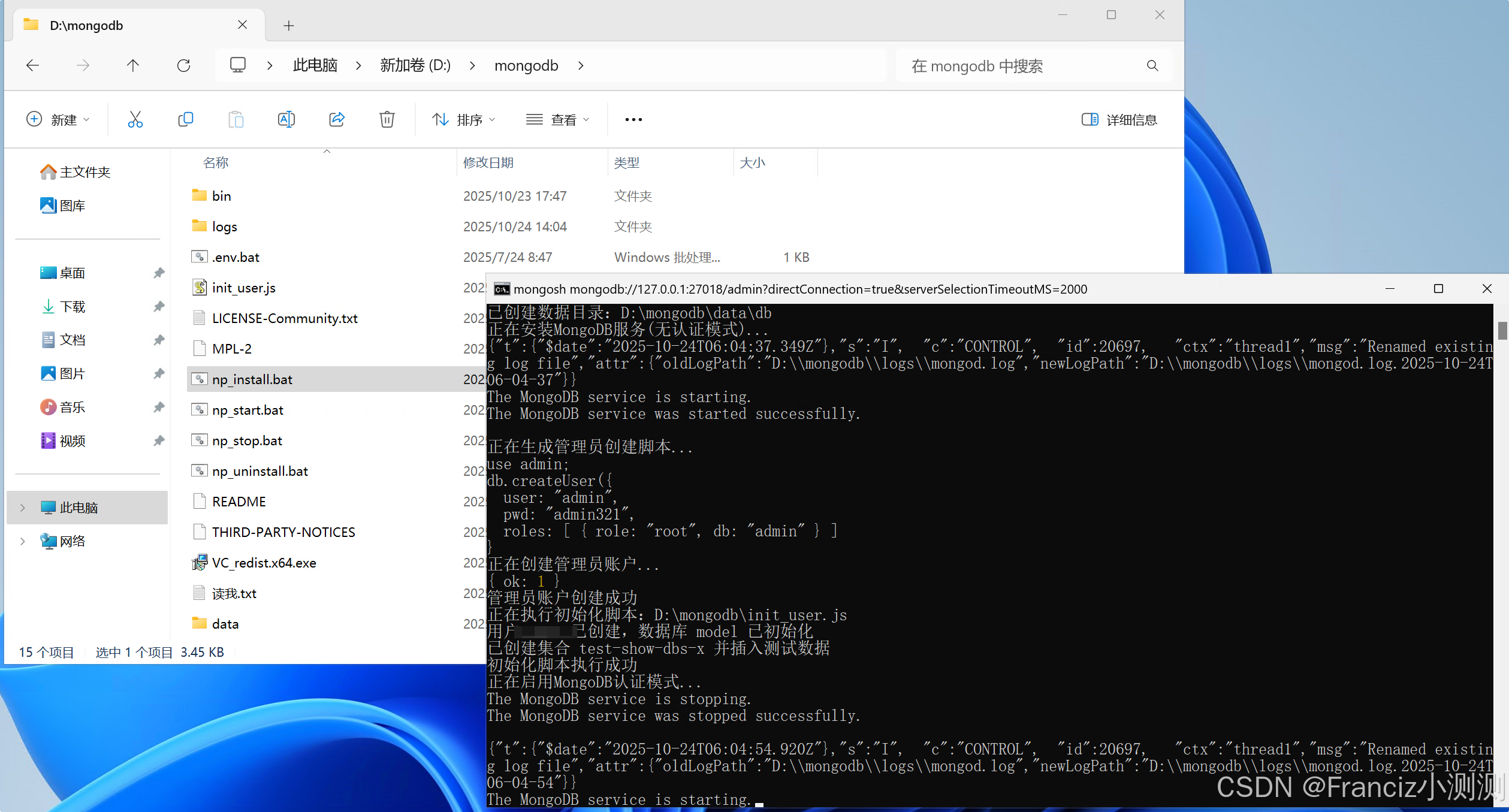The height and width of the screenshot is (812, 1509).
Task: Click the Cut scissors icon
Action: coord(135,120)
